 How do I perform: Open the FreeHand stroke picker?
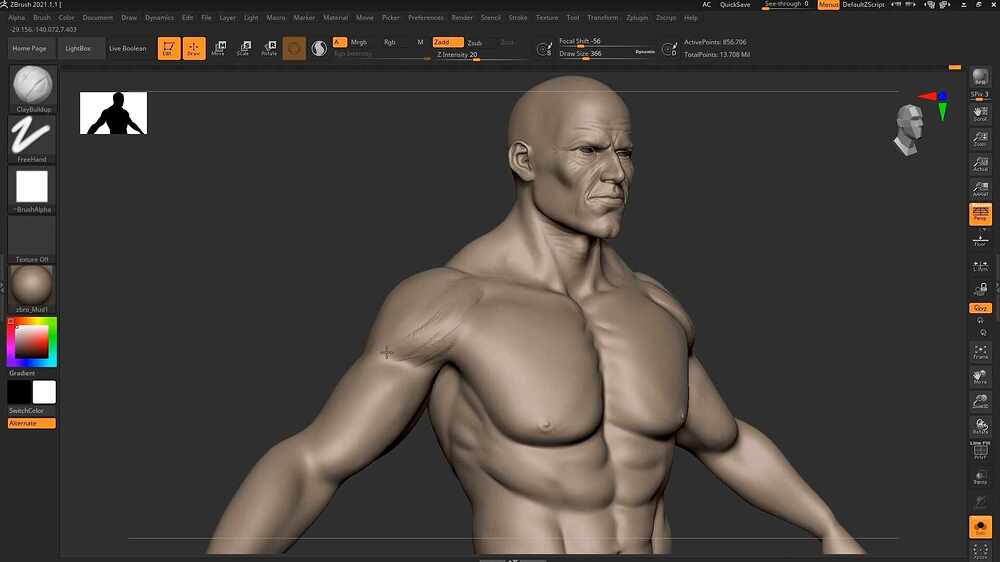(x=32, y=136)
